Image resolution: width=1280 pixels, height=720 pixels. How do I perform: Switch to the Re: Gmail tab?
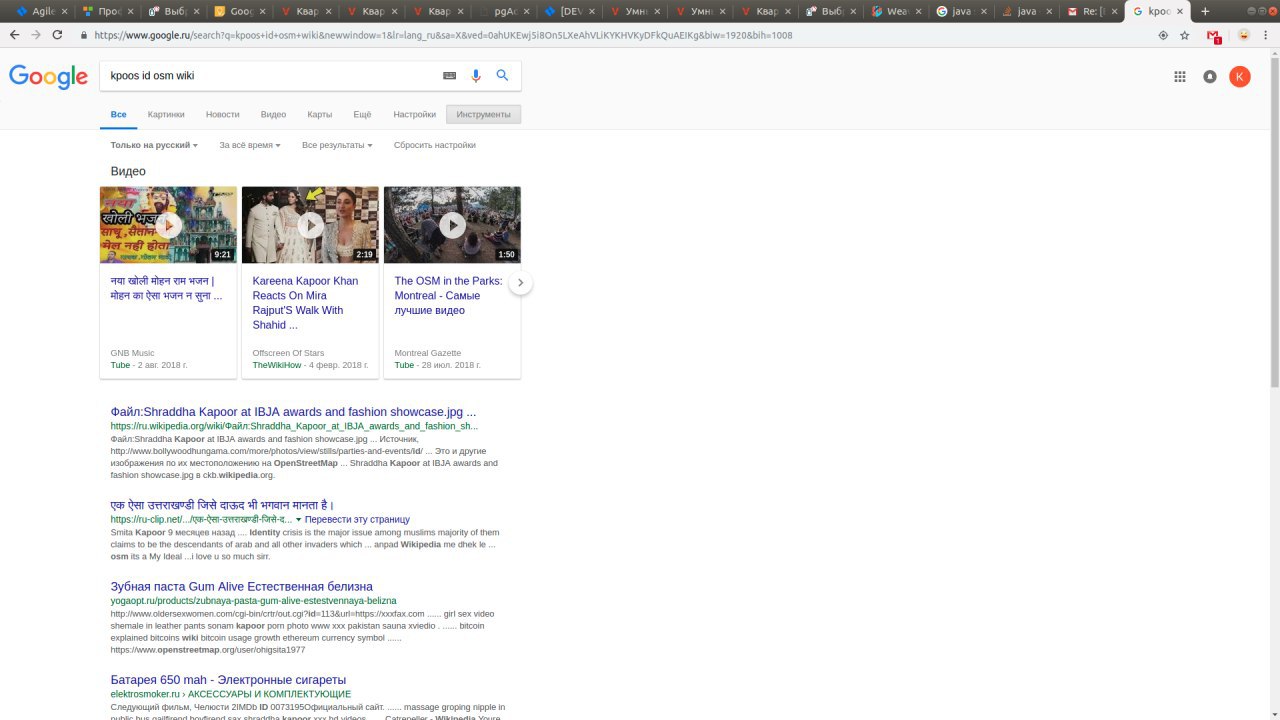(1089, 12)
